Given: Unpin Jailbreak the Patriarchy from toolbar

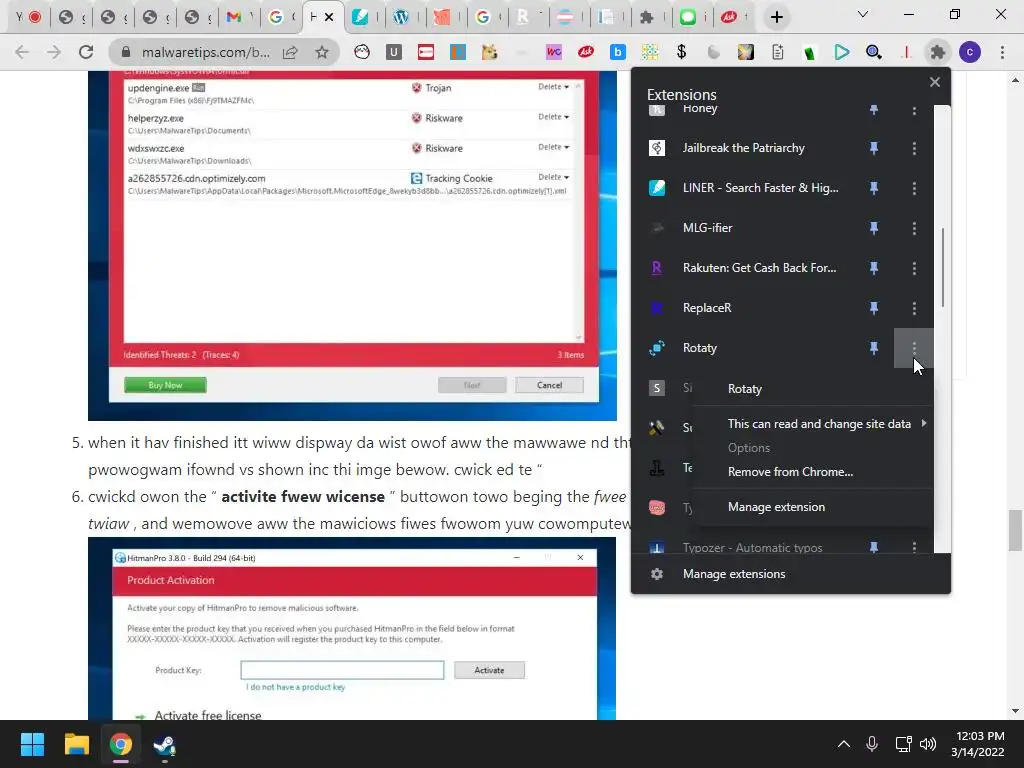Looking at the screenshot, I should pos(874,148).
